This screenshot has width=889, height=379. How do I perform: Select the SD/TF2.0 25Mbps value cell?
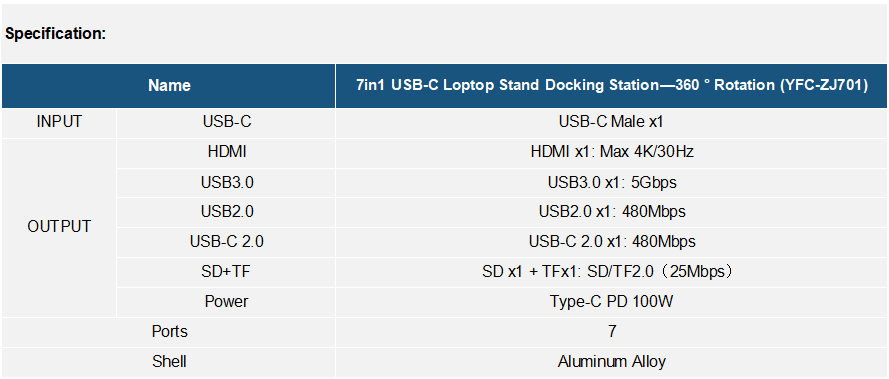click(x=612, y=272)
